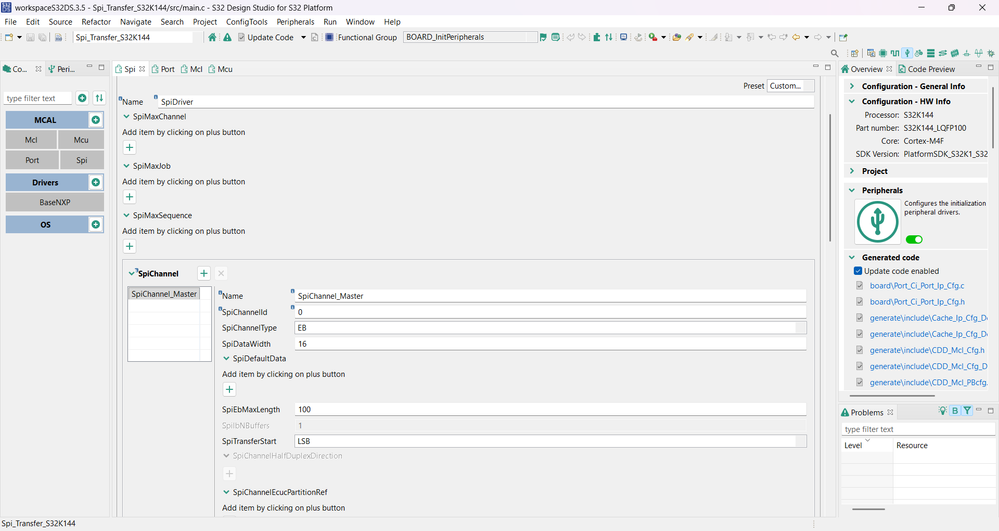Screen dimensions: 999x531
Task: Open the Preset Custom dropdown
Action: [x=791, y=85]
